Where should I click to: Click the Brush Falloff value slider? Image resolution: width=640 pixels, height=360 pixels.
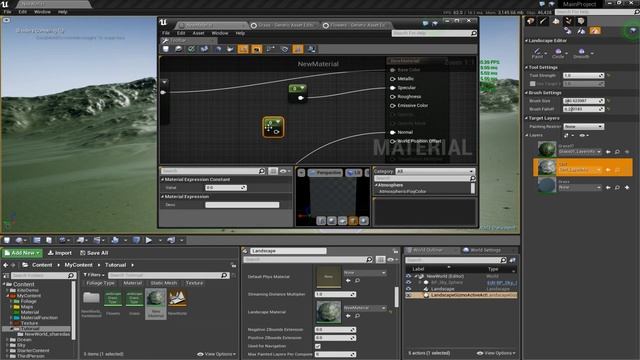click(x=583, y=109)
